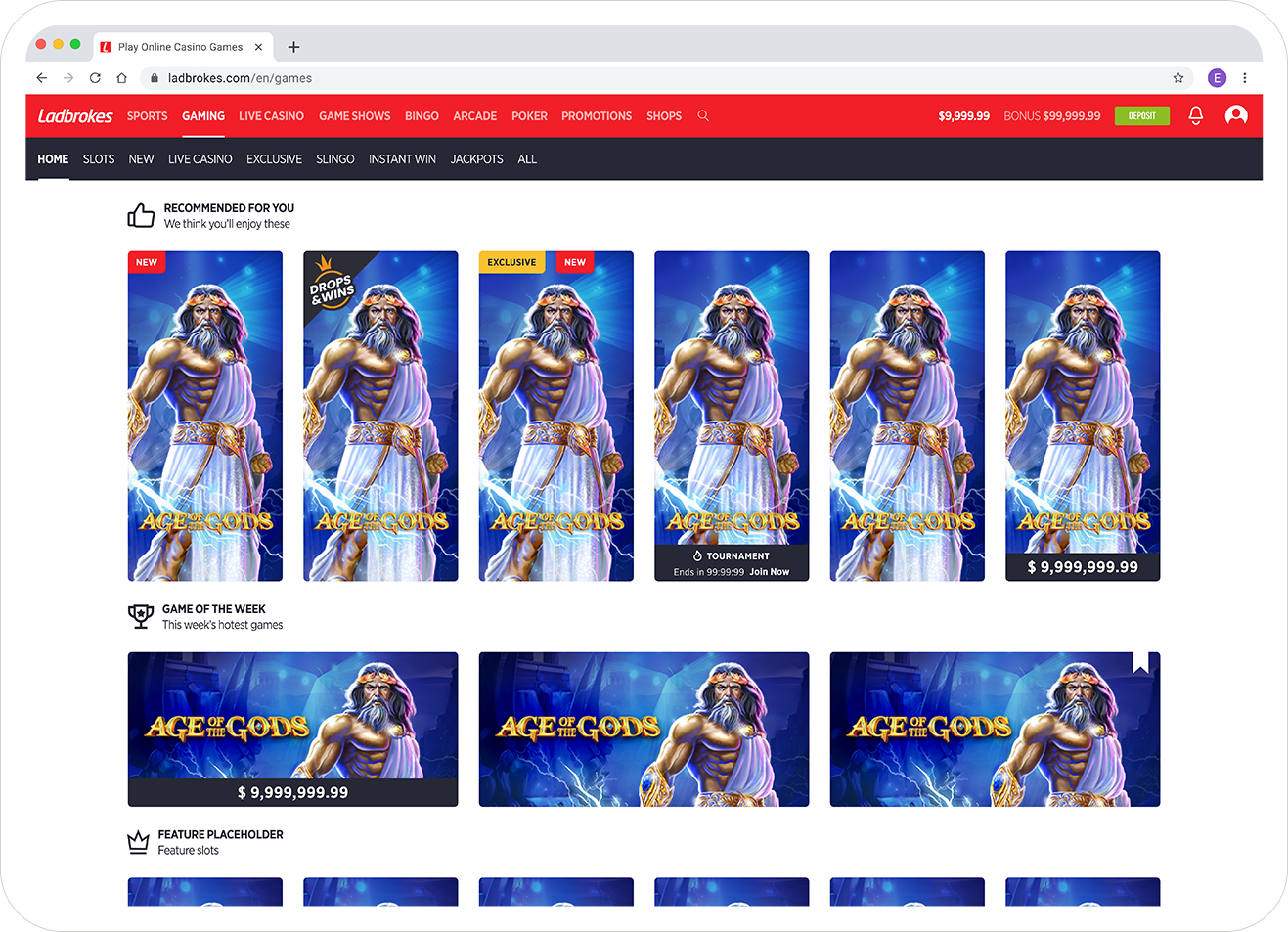This screenshot has height=932, width=1288.
Task: Close the Play Online Casino Games tab
Action: click(x=258, y=47)
